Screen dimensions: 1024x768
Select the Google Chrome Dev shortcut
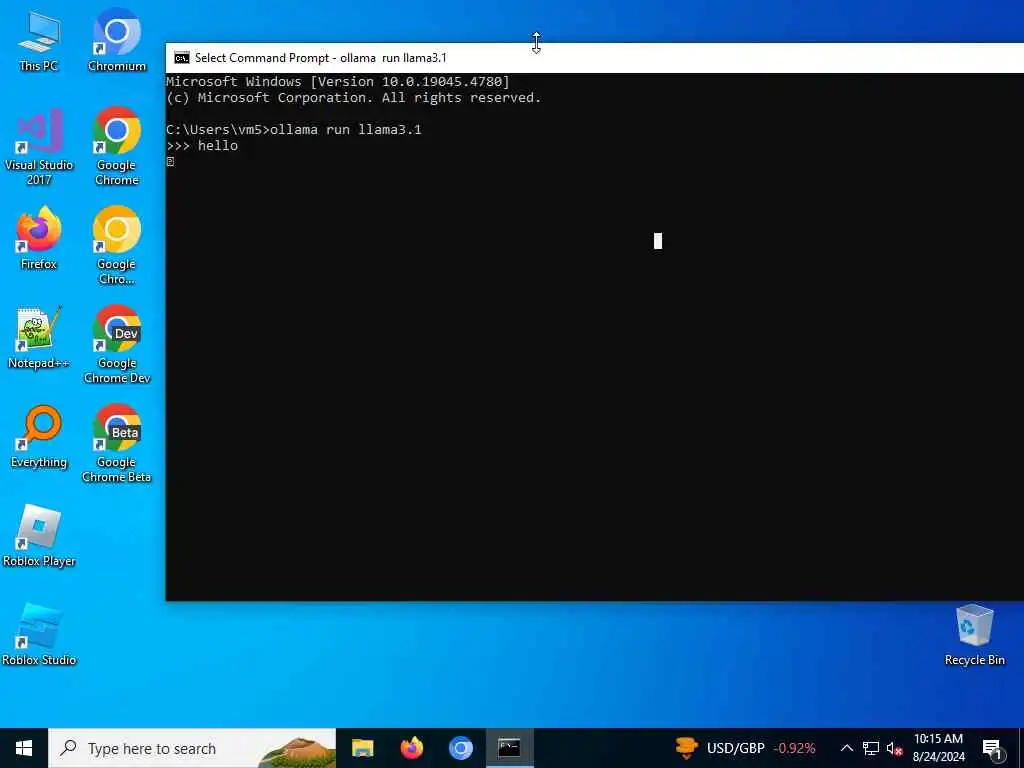(117, 345)
